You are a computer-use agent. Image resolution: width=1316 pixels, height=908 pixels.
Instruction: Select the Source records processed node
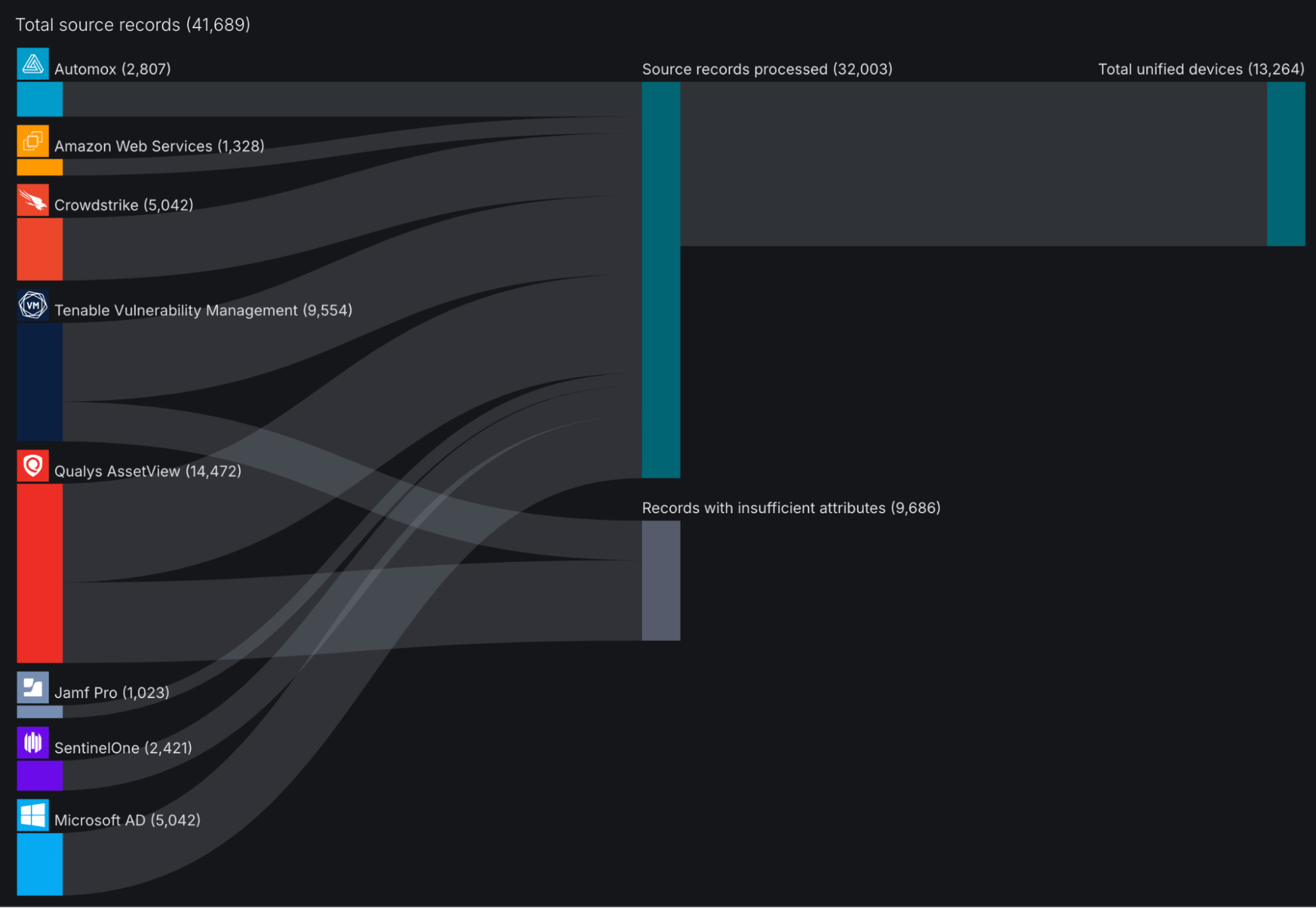point(660,276)
